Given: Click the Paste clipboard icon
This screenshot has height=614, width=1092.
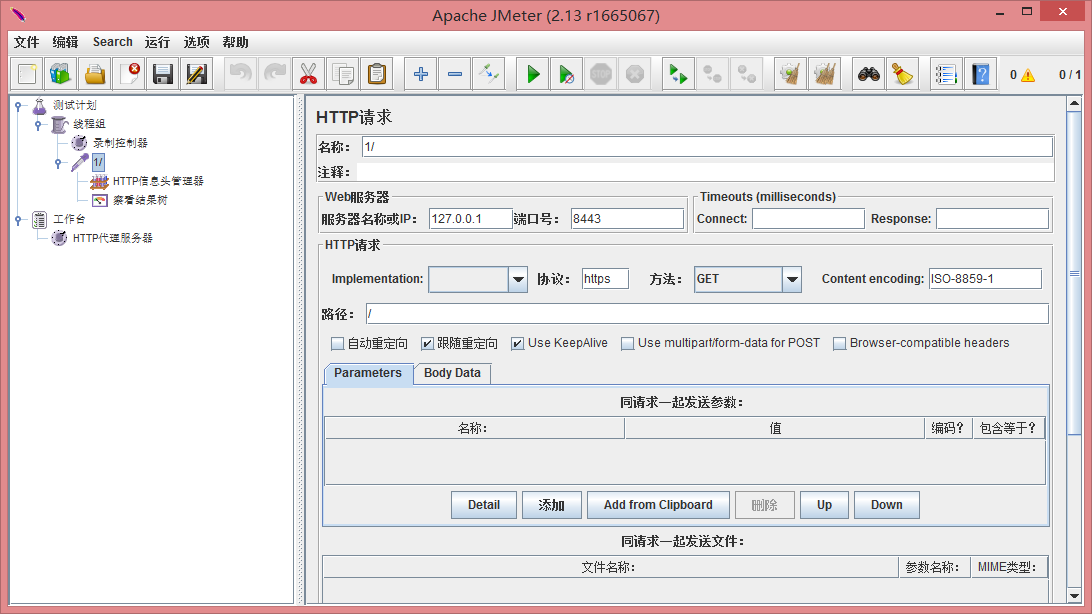Looking at the screenshot, I should tap(377, 74).
